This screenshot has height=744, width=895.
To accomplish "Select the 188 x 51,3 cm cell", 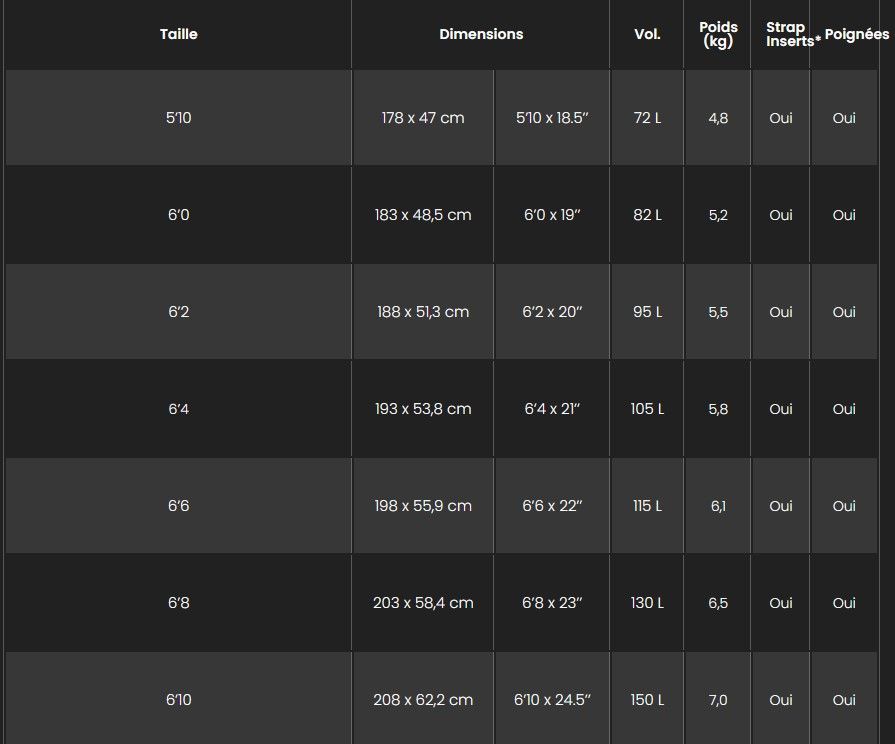I will click(x=423, y=312).
